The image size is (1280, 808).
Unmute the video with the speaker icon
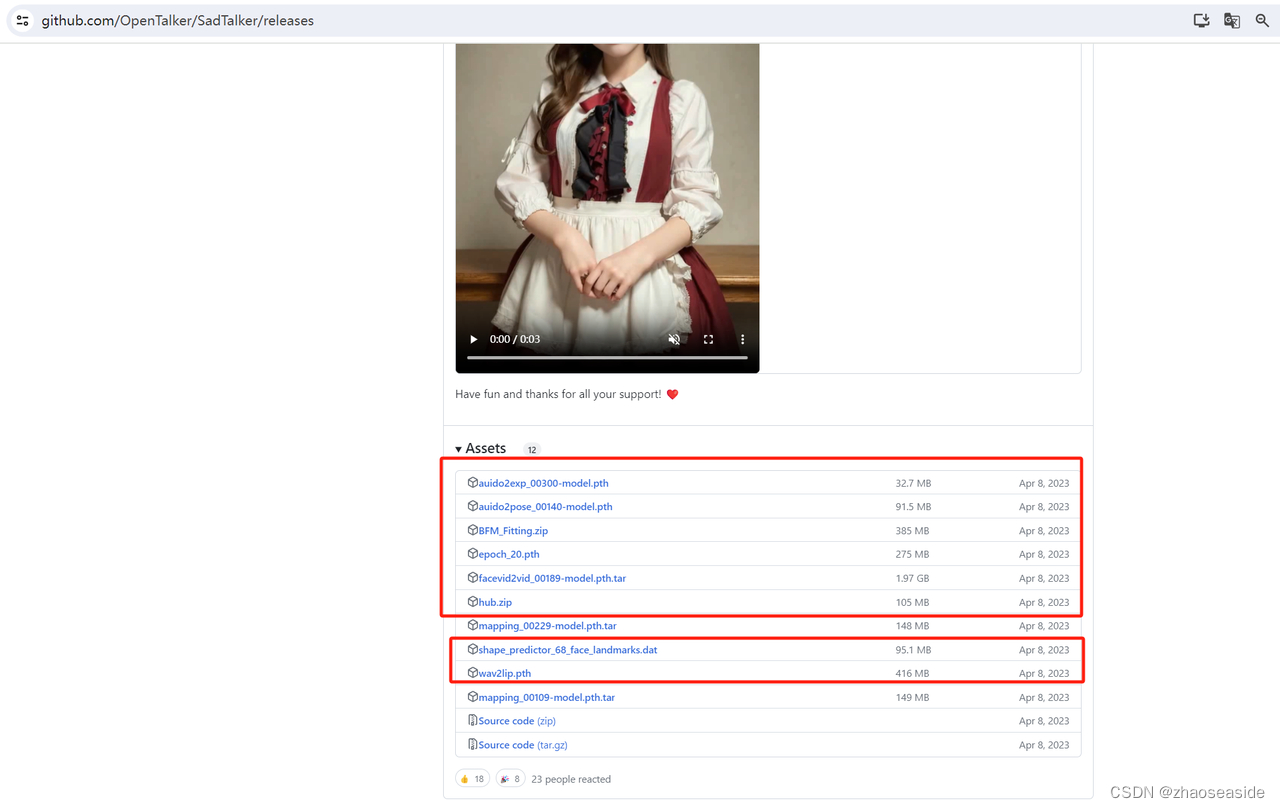pos(674,339)
